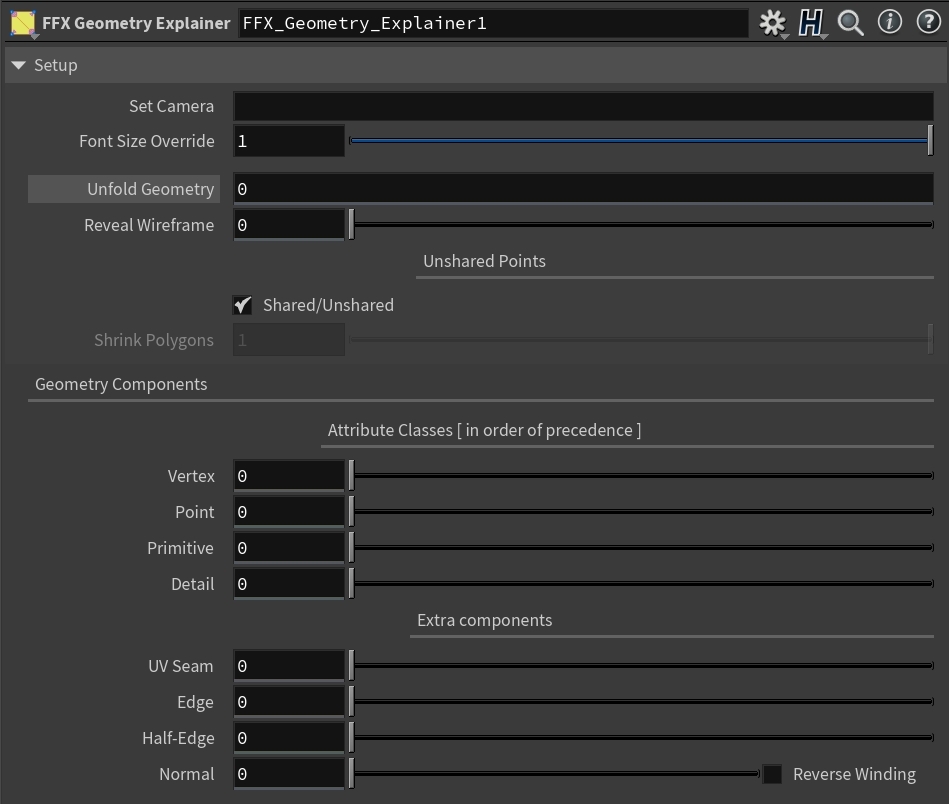Click the UV Seam label

click(180, 666)
